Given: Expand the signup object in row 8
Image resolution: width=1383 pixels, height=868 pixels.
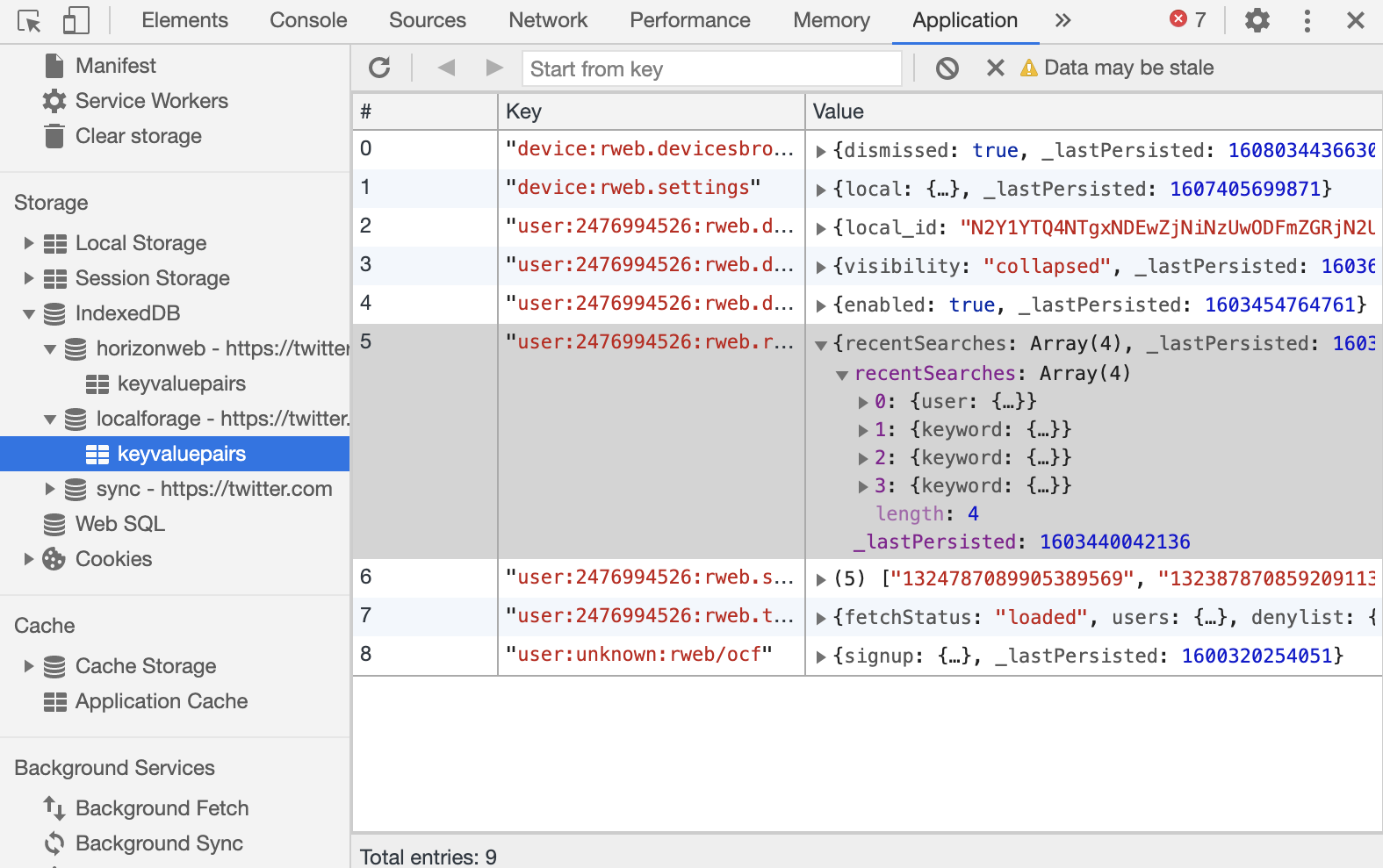Looking at the screenshot, I should tap(820, 657).
